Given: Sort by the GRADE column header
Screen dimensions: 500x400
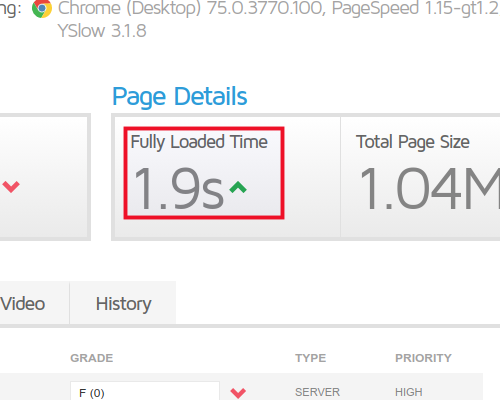Looking at the screenshot, I should (92, 358).
